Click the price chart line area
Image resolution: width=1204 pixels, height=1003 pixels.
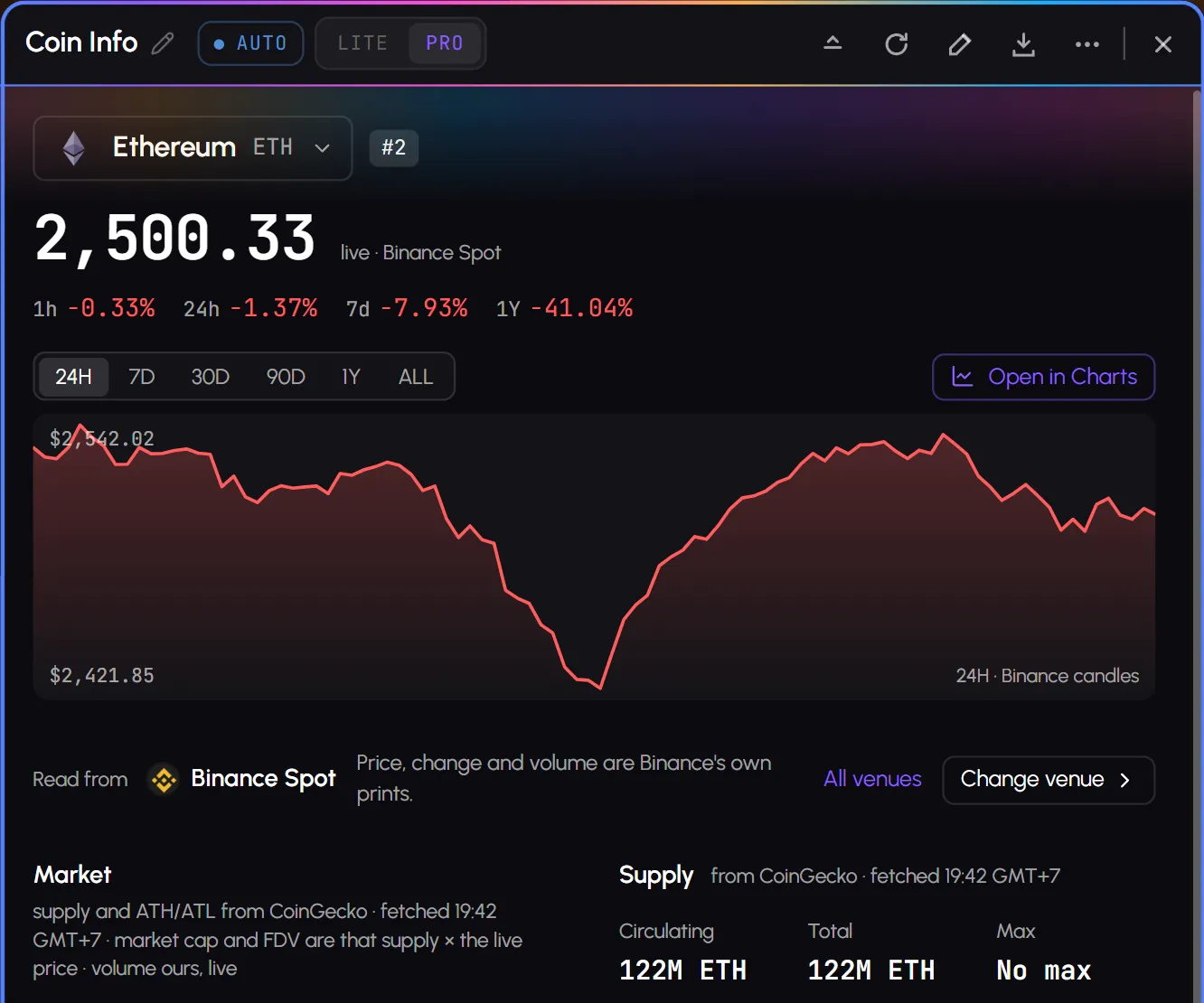coord(594,557)
